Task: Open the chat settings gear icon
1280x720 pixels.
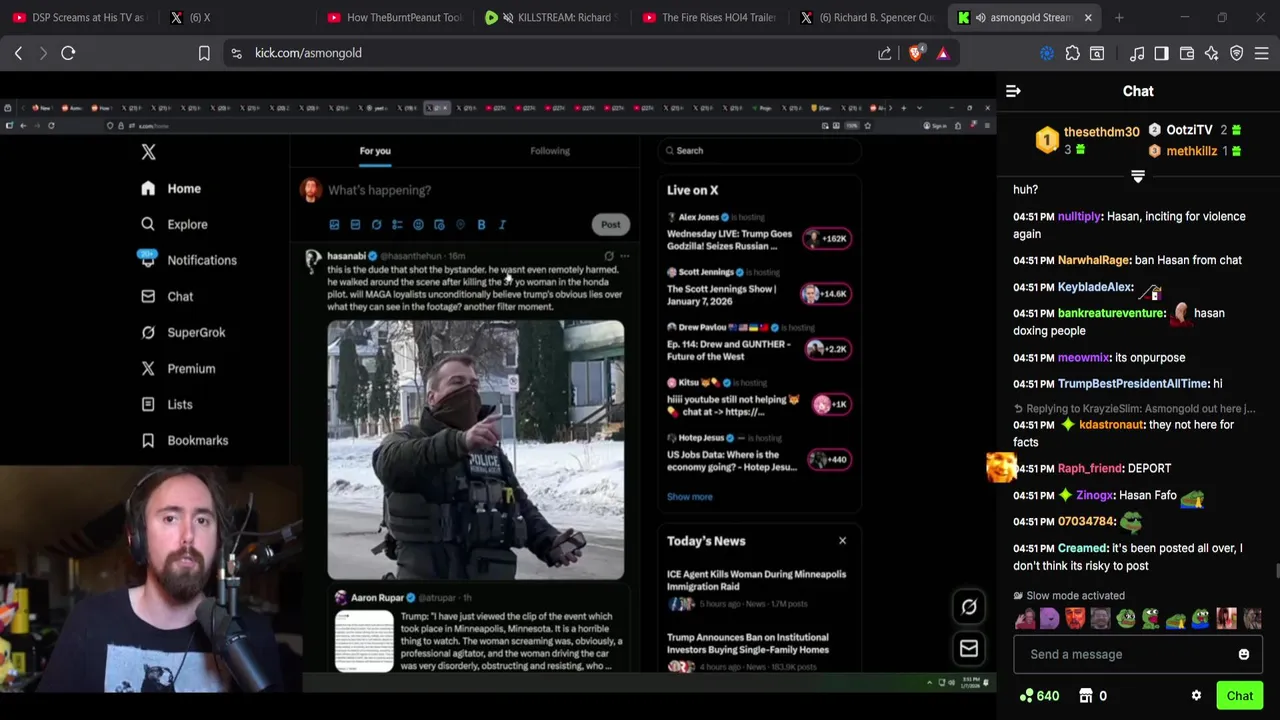Action: 1196,696
